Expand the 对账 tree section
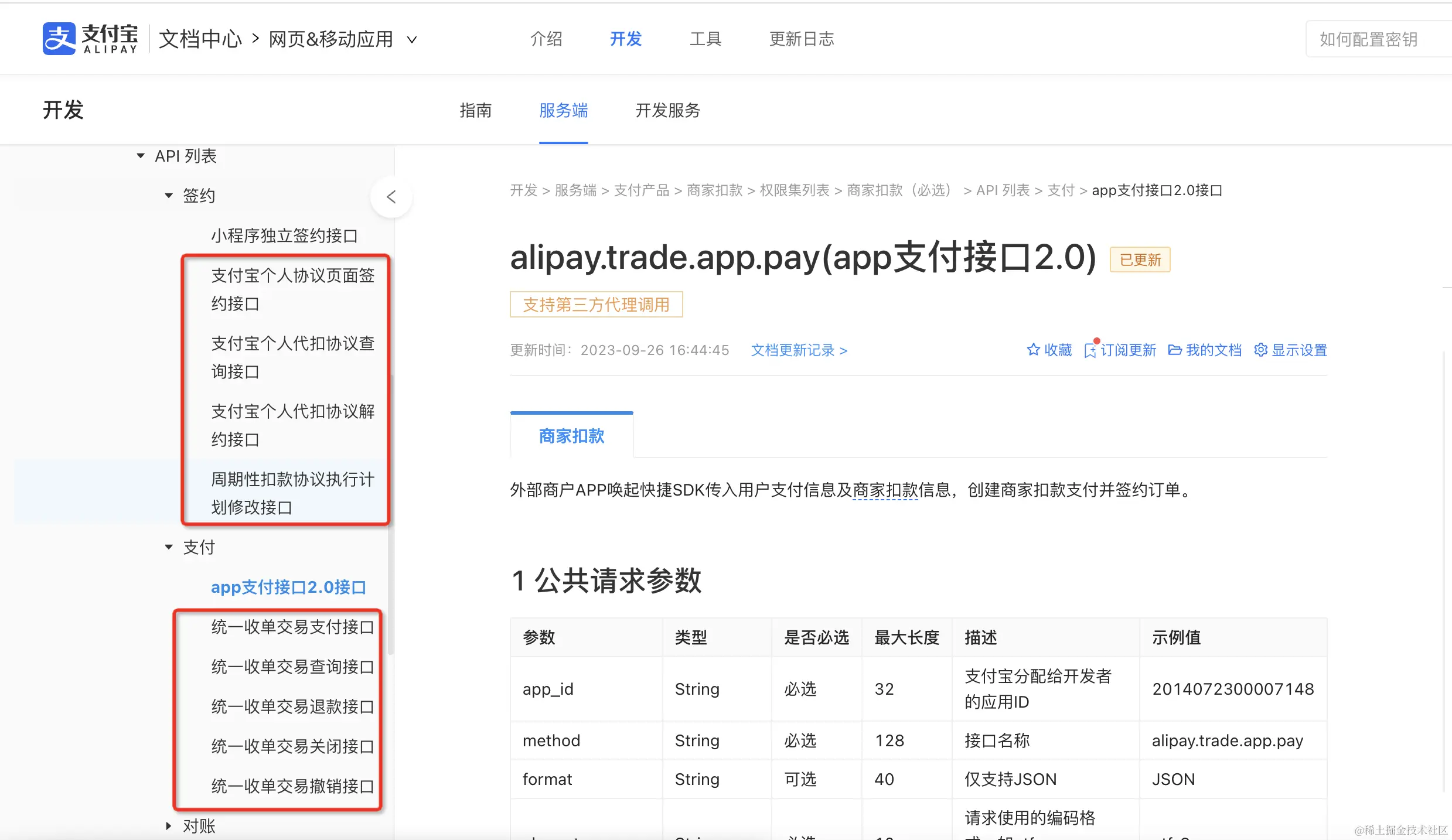The height and width of the screenshot is (840, 1452). click(x=169, y=826)
